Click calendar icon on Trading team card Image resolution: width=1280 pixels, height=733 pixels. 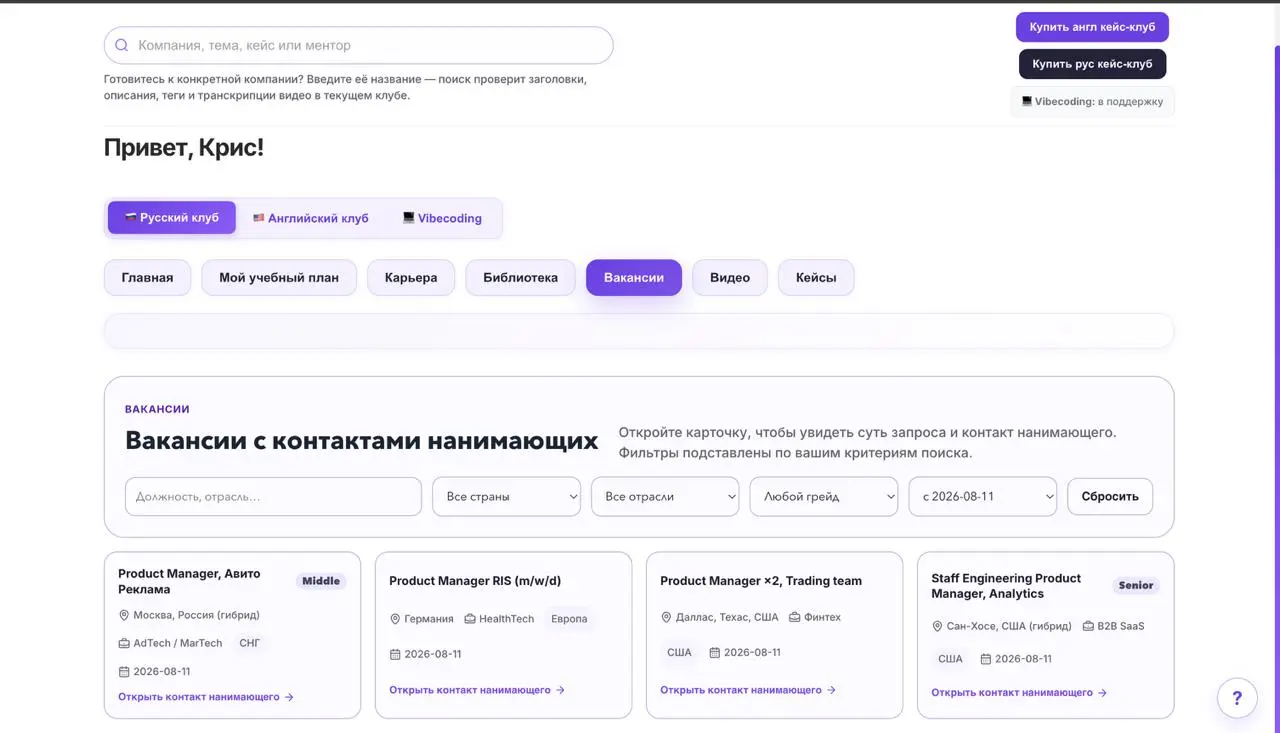(714, 652)
